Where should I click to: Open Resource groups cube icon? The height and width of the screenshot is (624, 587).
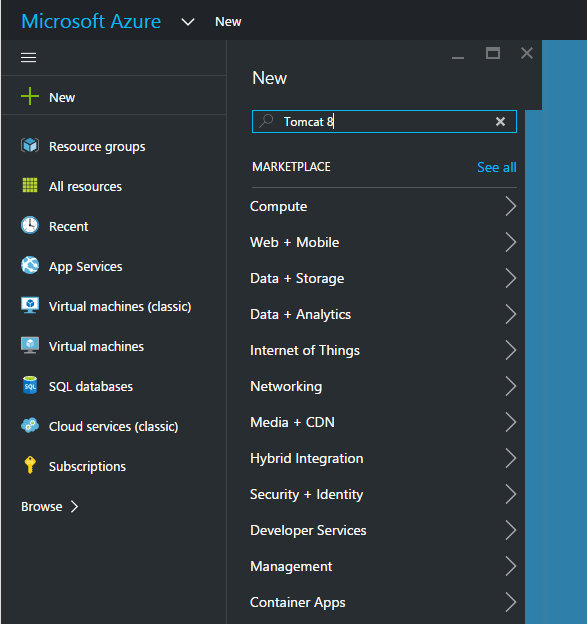[x=30, y=146]
